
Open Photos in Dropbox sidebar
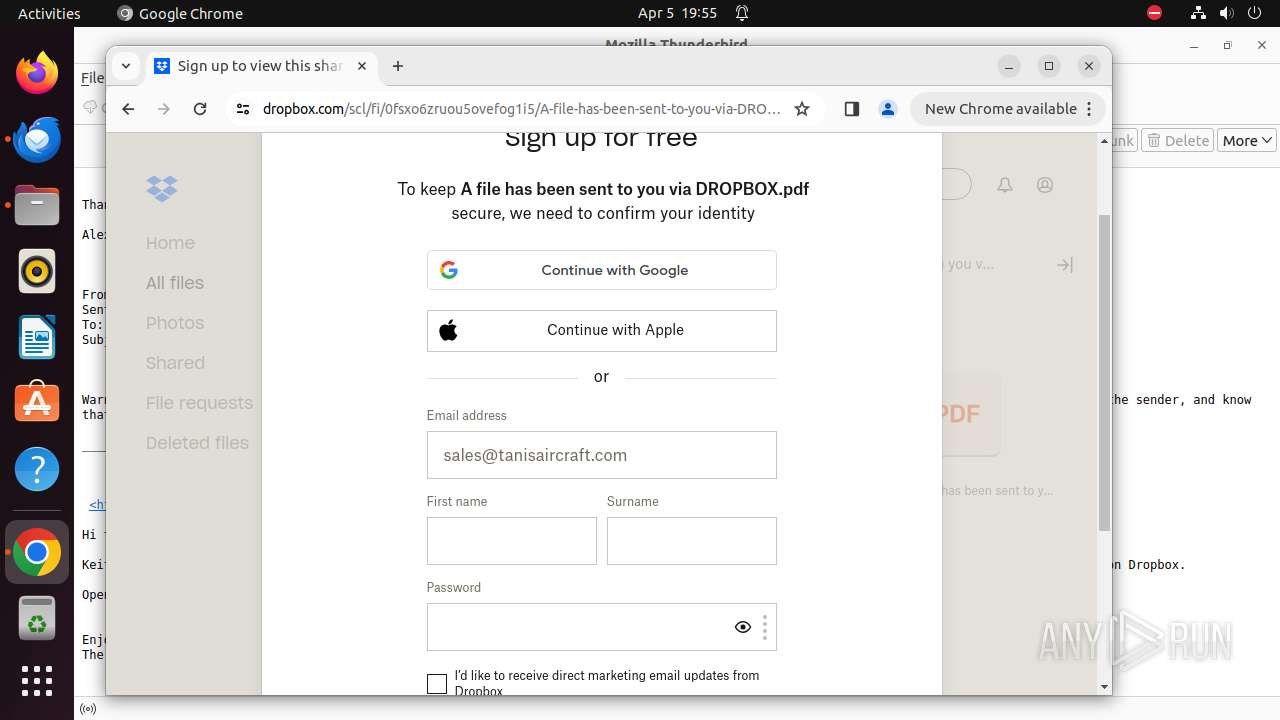pos(175,323)
